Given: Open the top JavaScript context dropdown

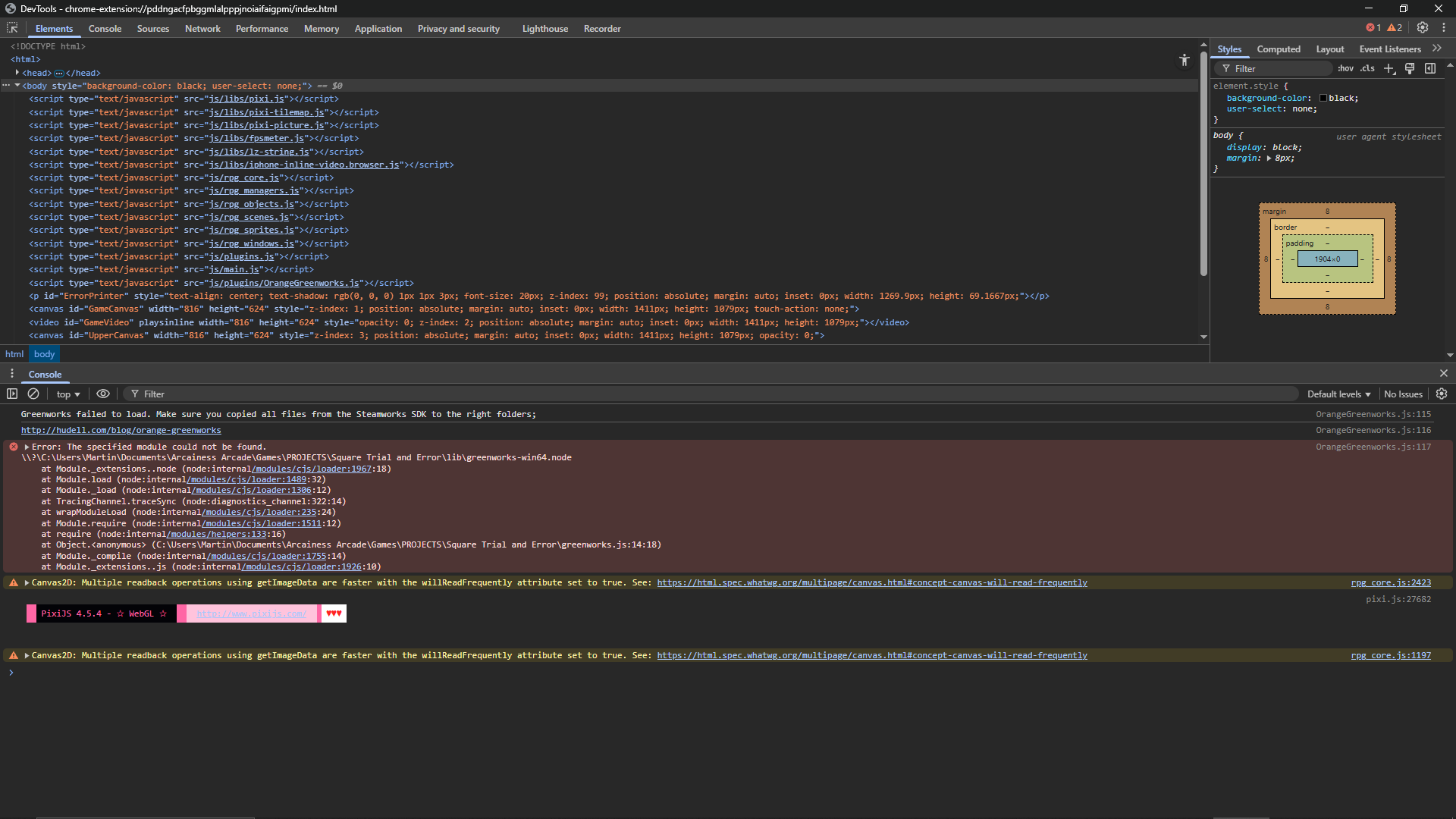Looking at the screenshot, I should coord(68,394).
